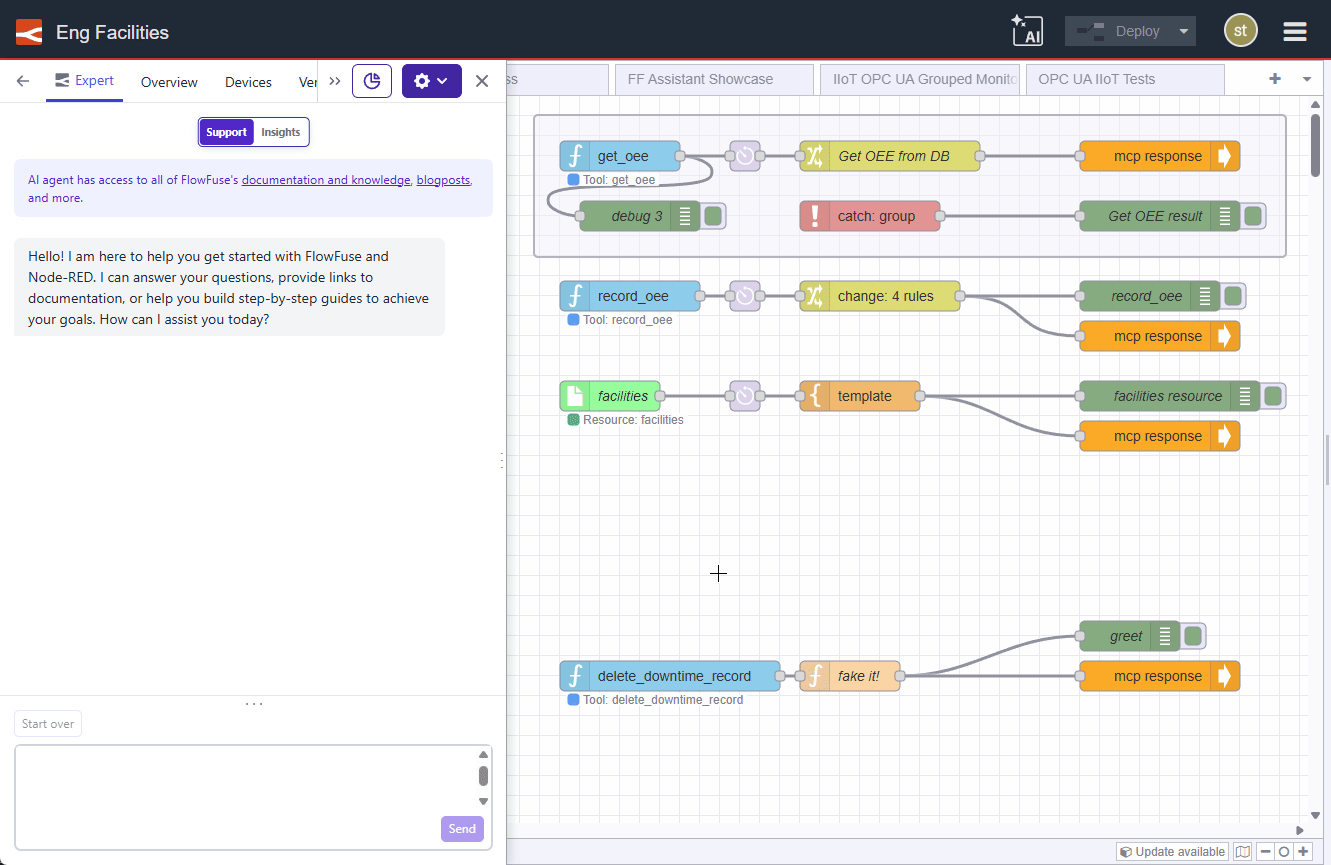Click the hamburger menu icon top right

(x=1294, y=31)
